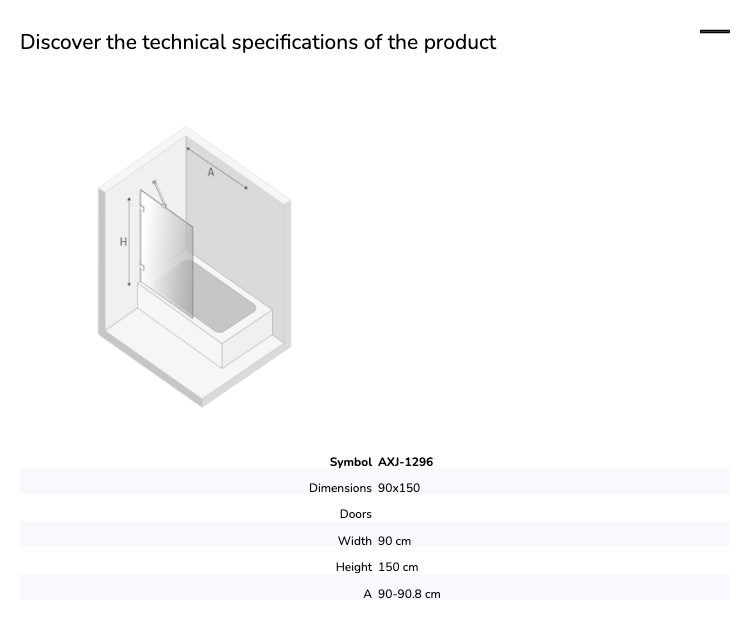Select the AXJ-1296 symbol value
750x620 pixels.
pyautogui.click(x=406, y=462)
